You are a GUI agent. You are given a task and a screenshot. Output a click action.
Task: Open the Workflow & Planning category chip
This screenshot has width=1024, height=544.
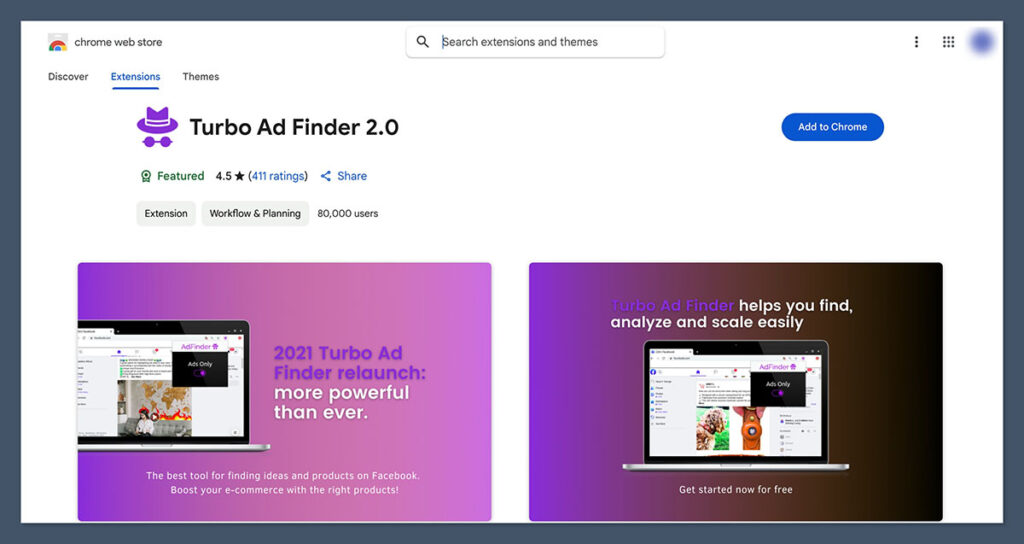[x=255, y=214]
